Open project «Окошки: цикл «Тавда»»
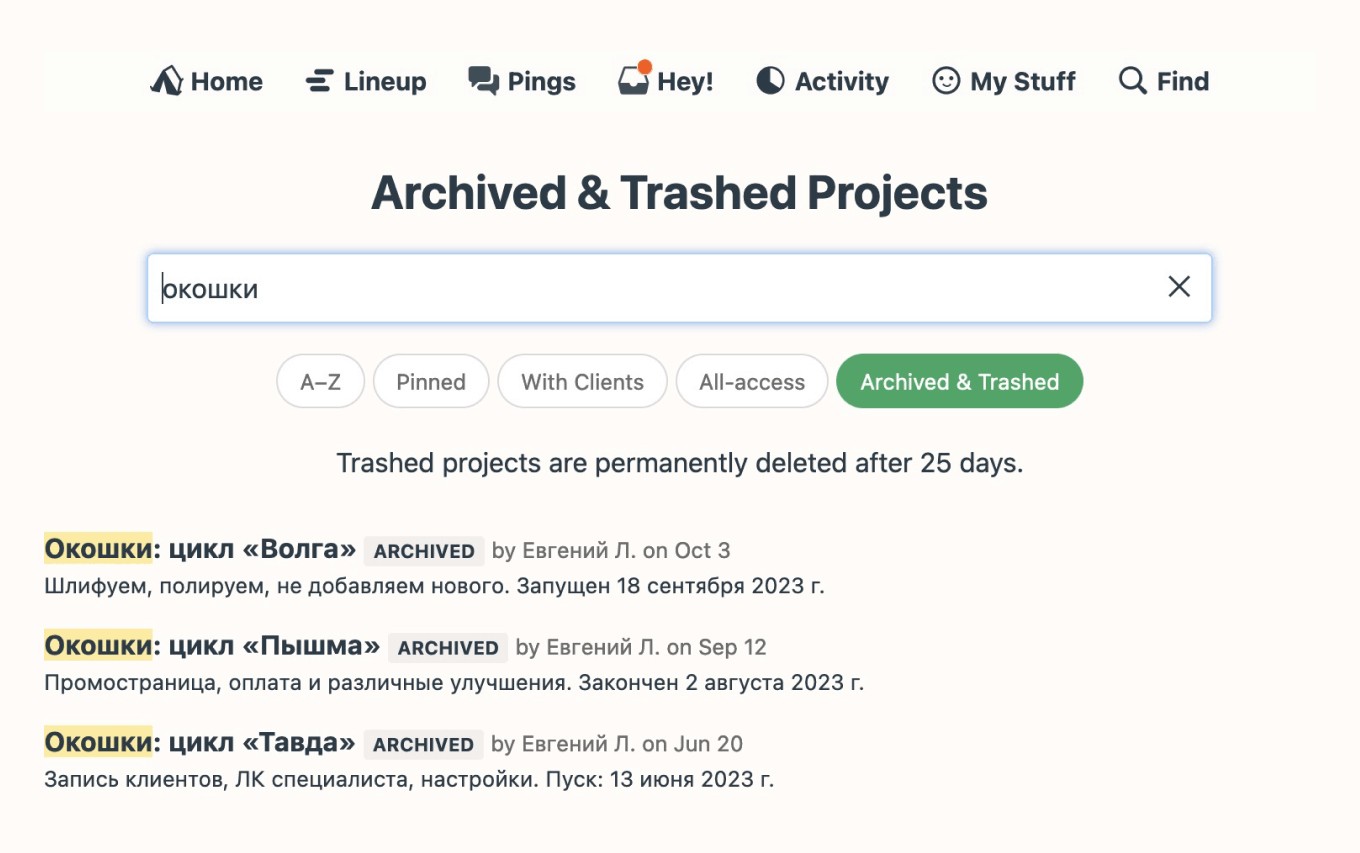1360x853 pixels. pos(198,744)
